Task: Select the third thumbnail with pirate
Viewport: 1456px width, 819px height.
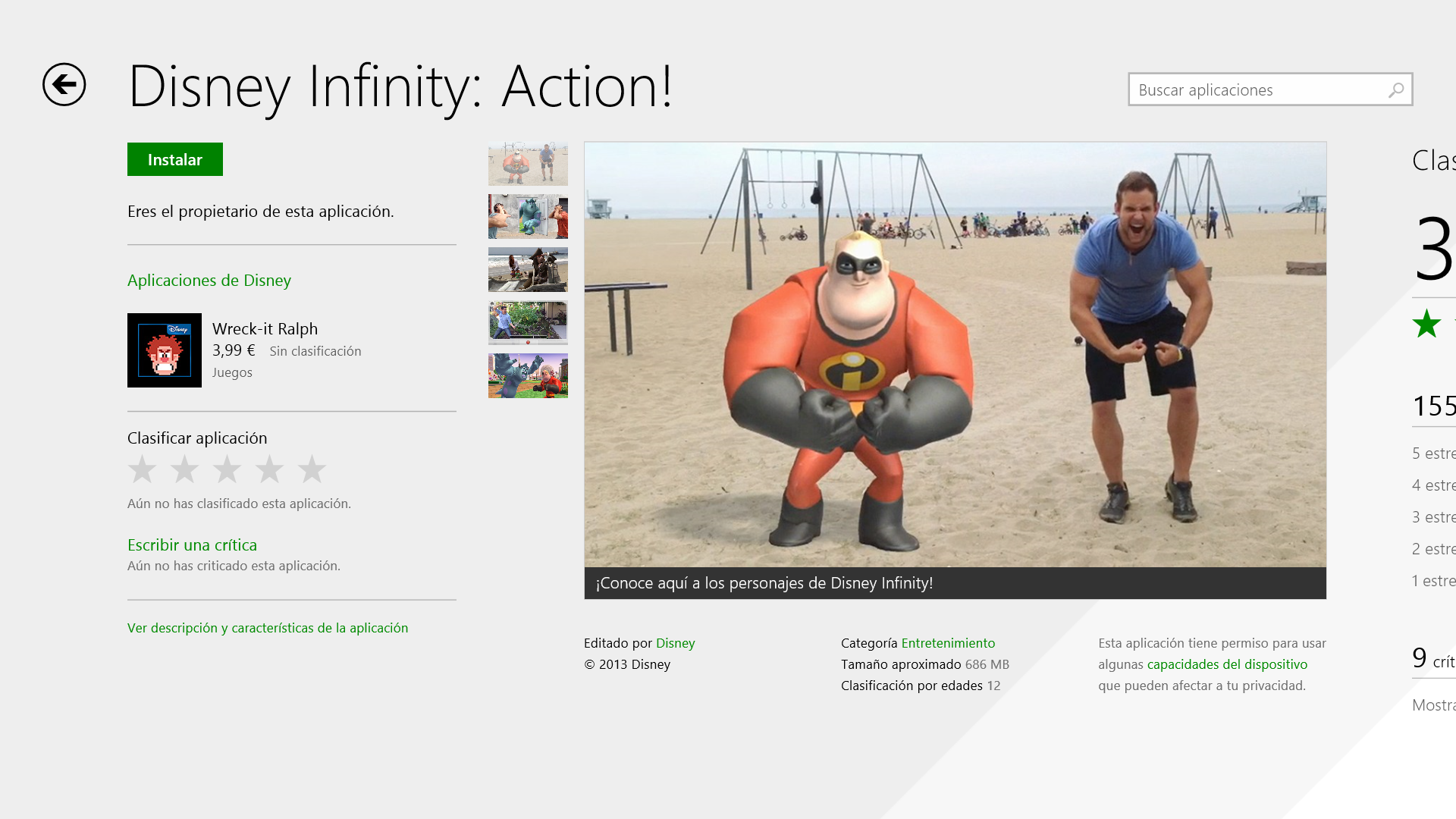Action: pyautogui.click(x=528, y=270)
